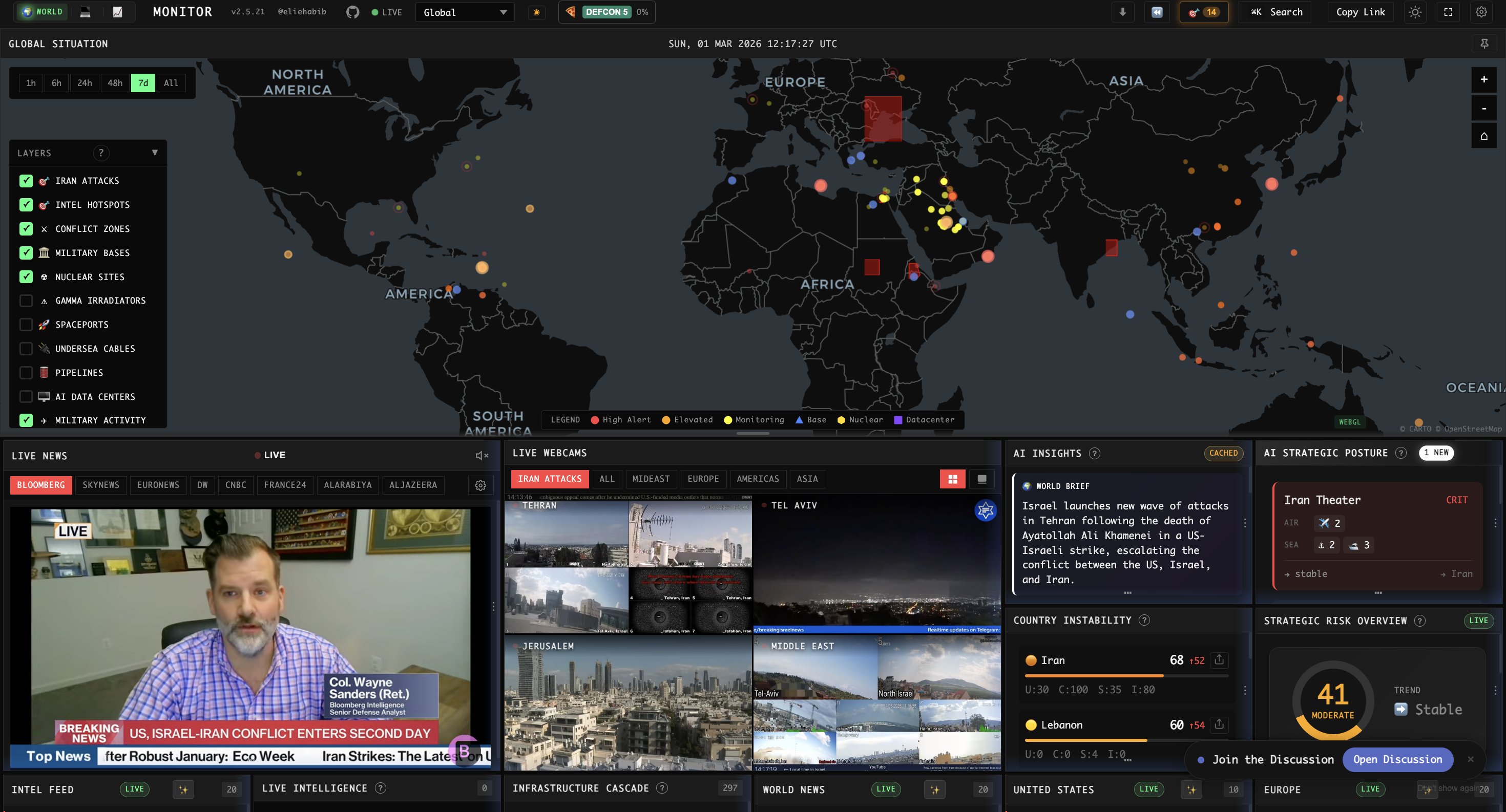Click the download arrow icon
Image resolution: width=1506 pixels, height=812 pixels.
1122,12
